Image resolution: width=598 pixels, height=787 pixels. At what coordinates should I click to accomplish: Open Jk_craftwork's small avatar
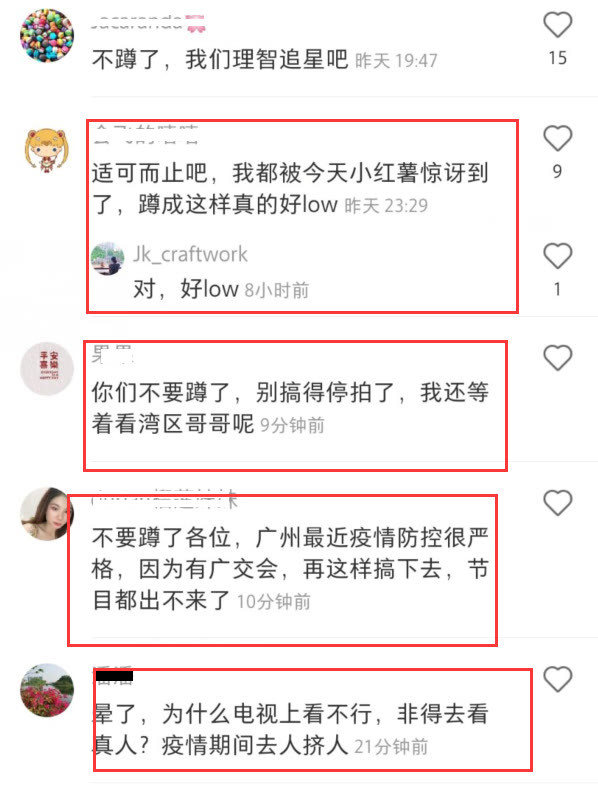click(x=107, y=258)
